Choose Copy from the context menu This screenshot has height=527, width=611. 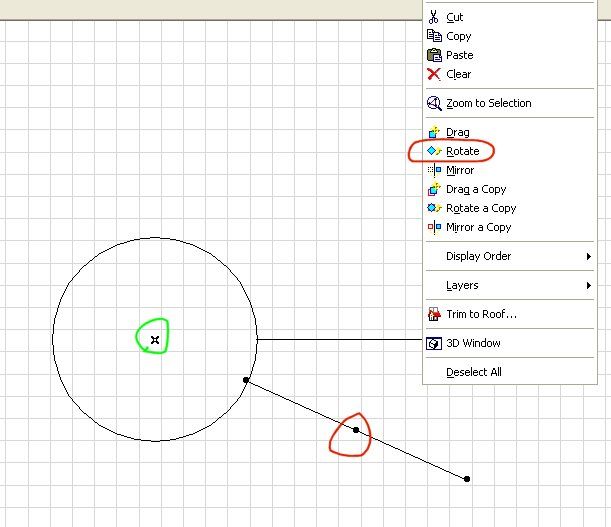pos(509,36)
